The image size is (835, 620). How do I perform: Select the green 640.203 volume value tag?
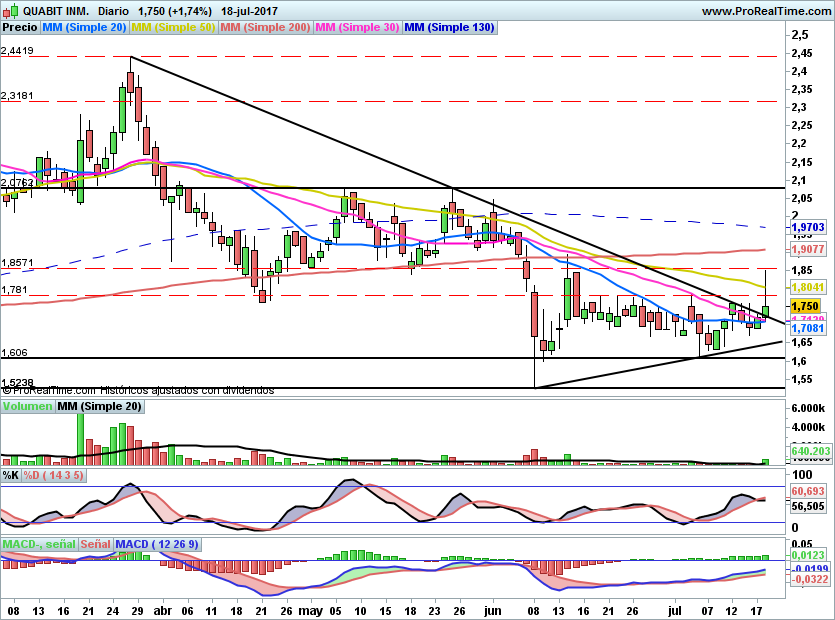pos(810,451)
